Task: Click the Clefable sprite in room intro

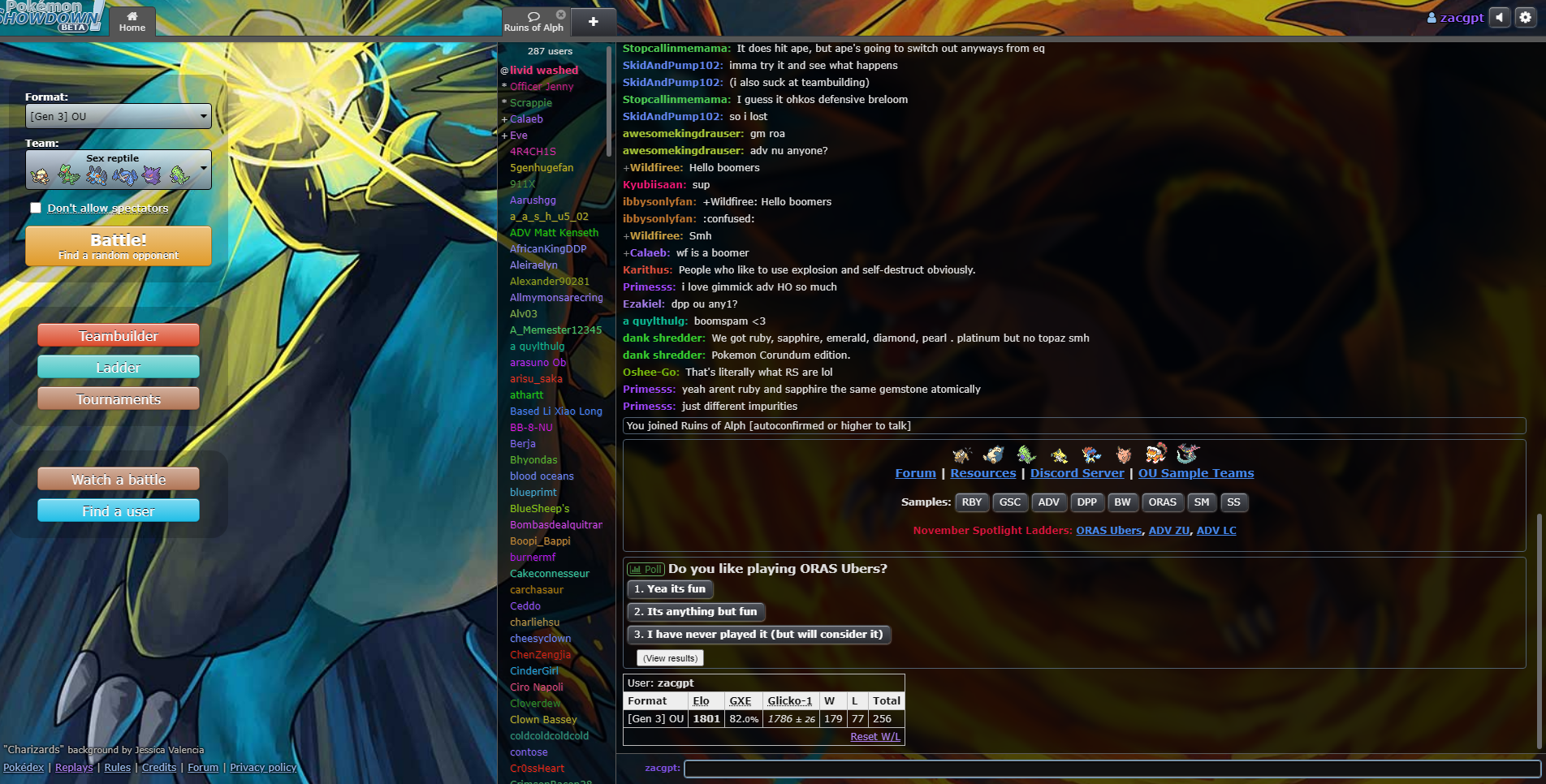Action: 1124,454
